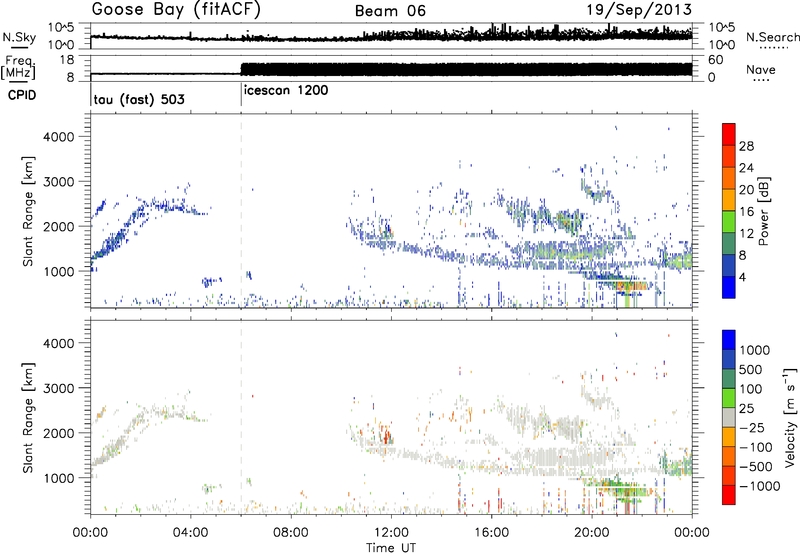Click the 1000 tick on velocity panel axis
Screen dimensions: 800x554
(58, 478)
